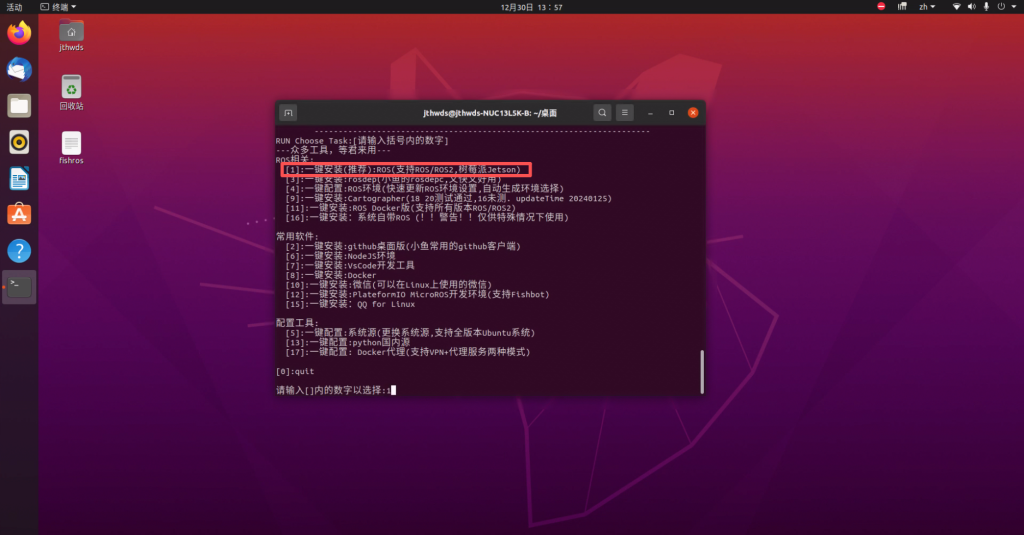Open LibreOffice Writer from the dock
The width and height of the screenshot is (1024, 535).
pyautogui.click(x=19, y=178)
